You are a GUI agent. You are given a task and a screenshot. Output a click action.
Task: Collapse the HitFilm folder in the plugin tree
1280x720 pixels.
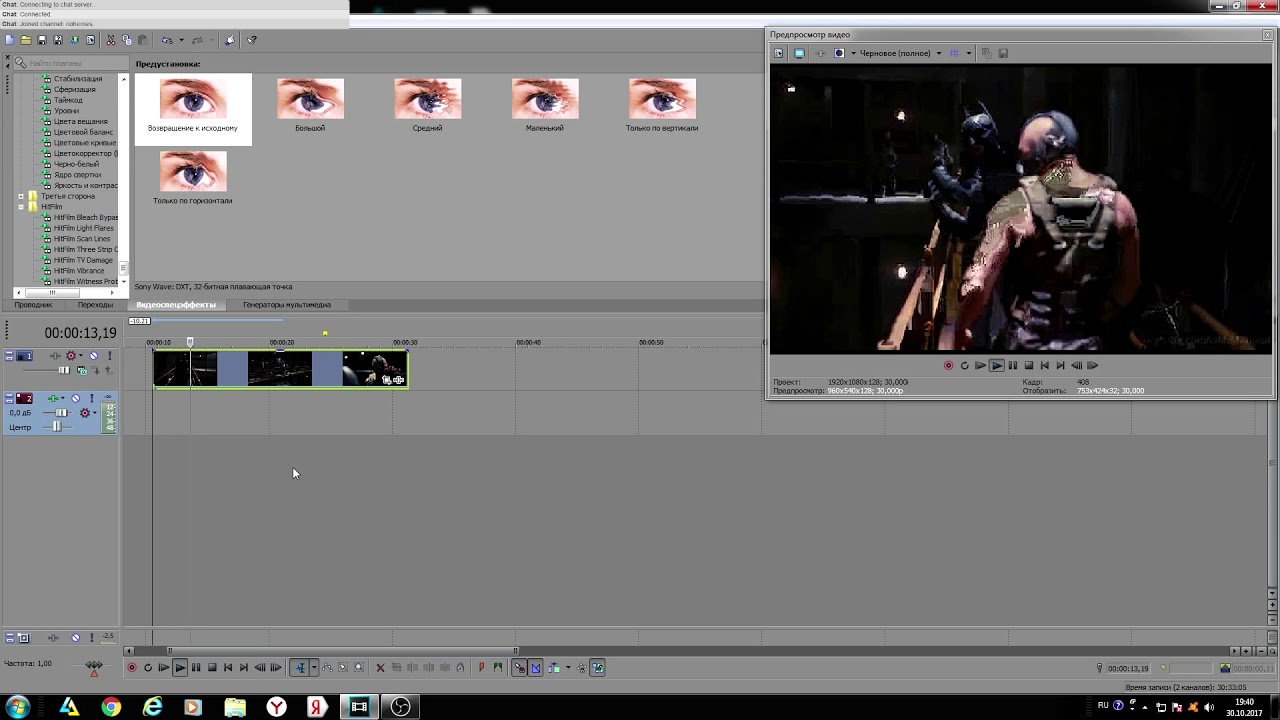[21, 207]
